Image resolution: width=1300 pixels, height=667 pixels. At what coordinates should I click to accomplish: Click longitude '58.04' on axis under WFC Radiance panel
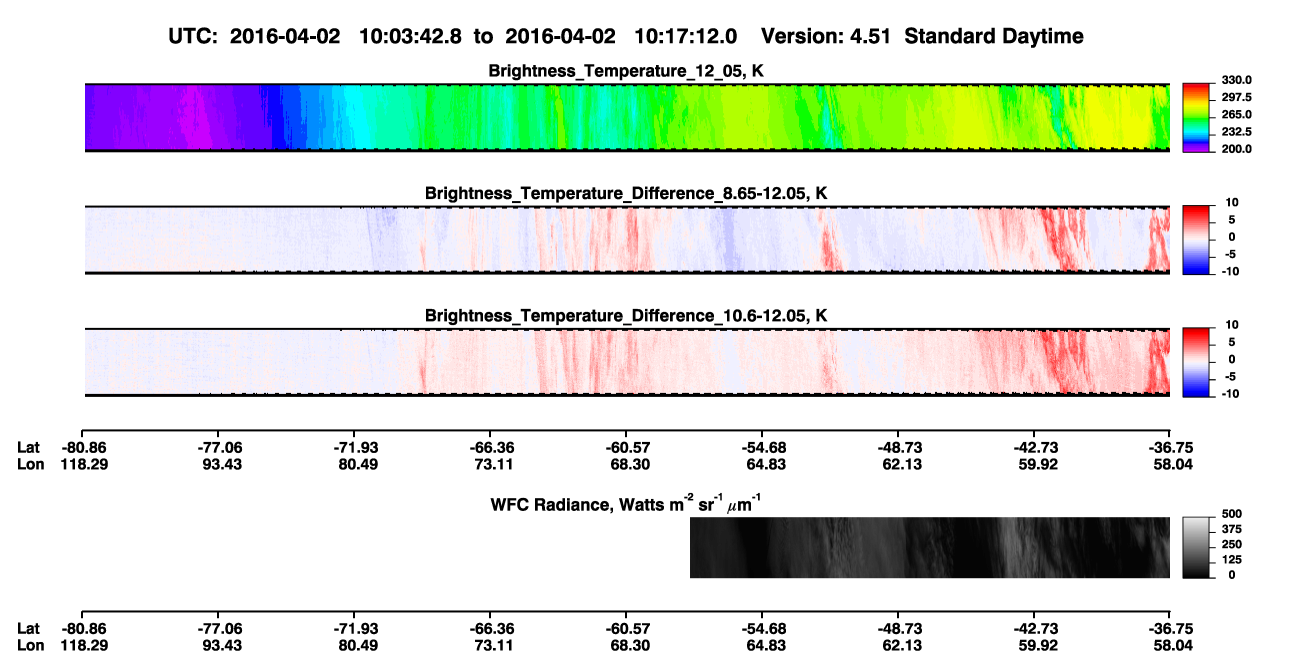point(1172,645)
